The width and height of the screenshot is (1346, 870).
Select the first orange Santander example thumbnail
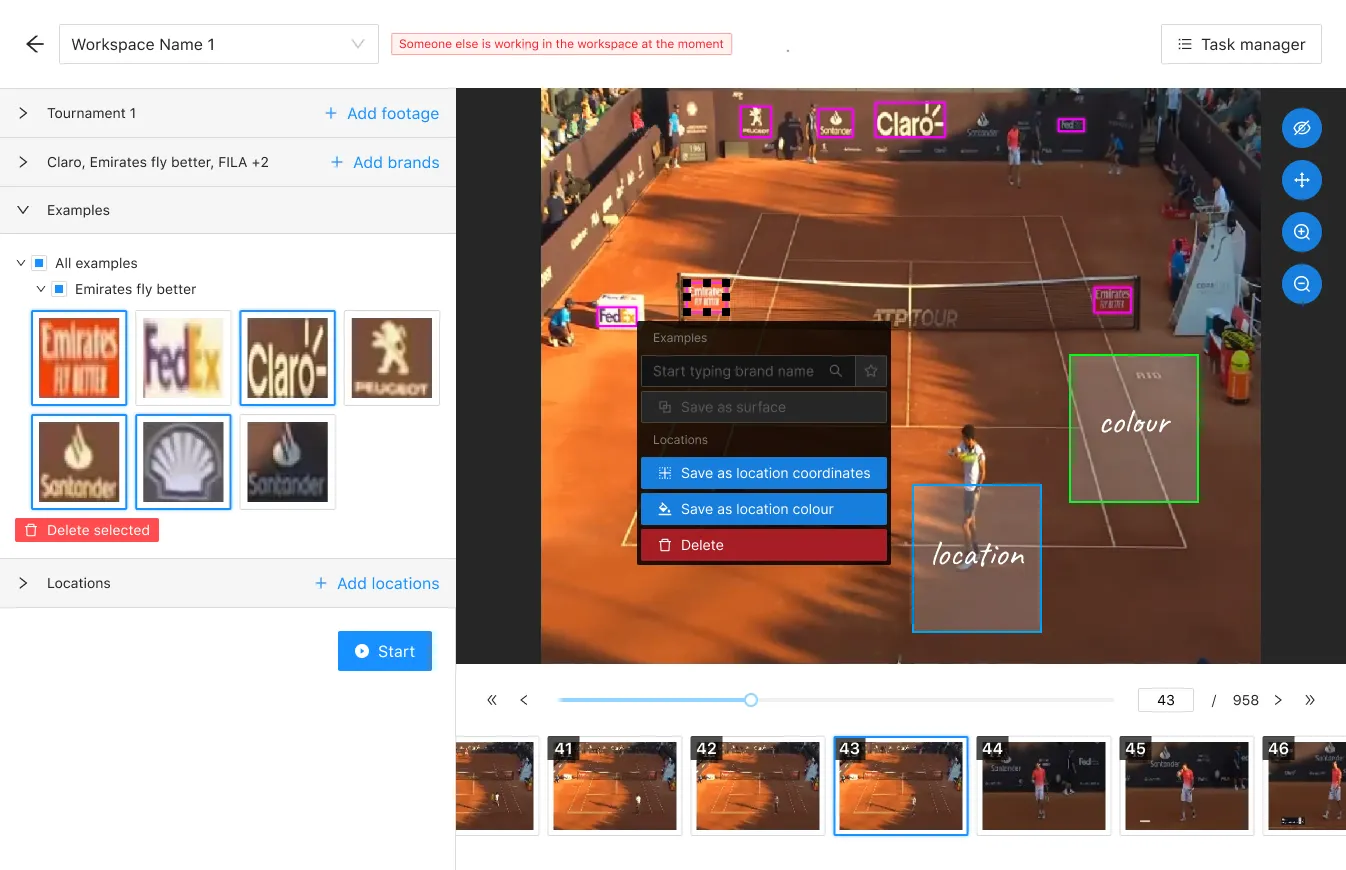point(79,462)
